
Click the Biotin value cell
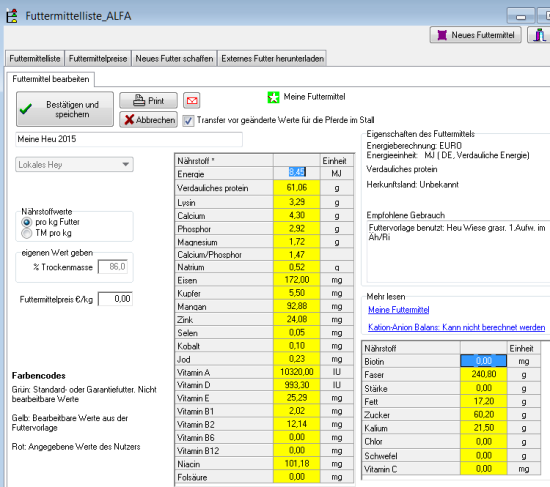tap(484, 361)
